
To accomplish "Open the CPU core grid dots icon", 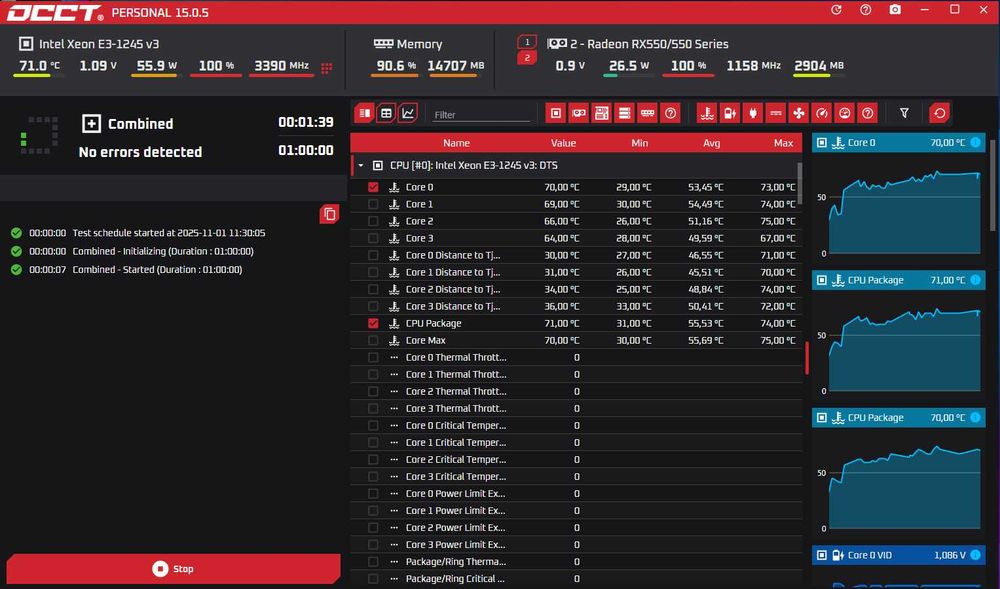I will (x=327, y=68).
